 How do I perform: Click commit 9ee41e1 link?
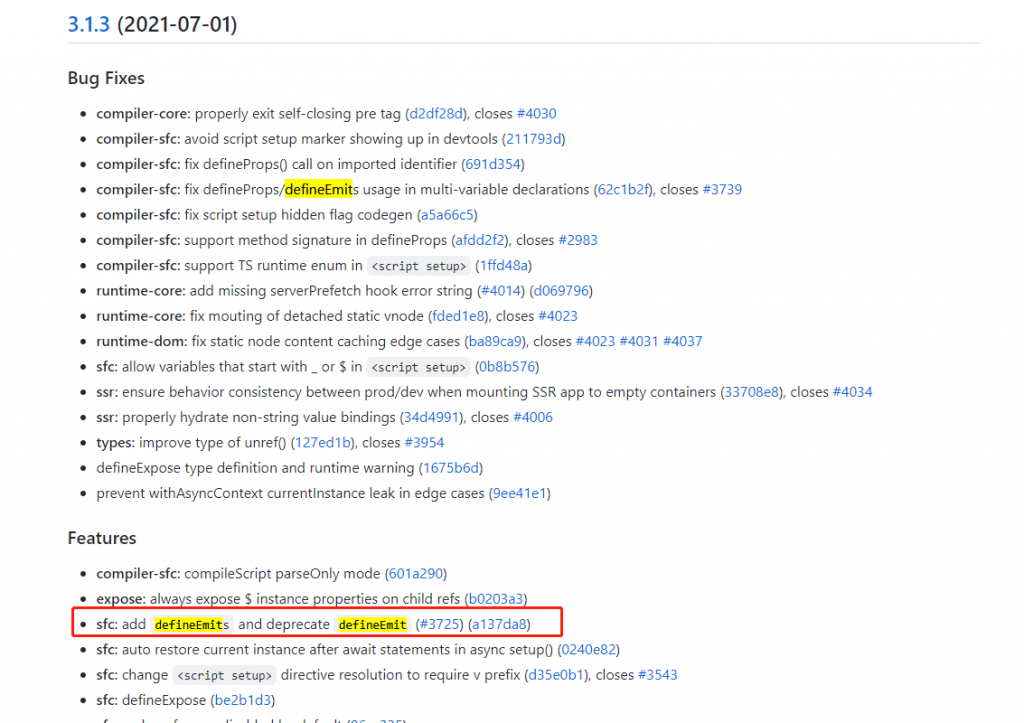[x=519, y=493]
